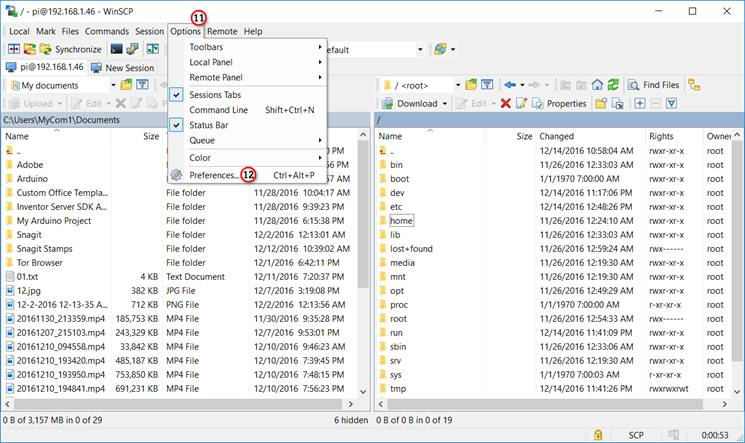Click the remote selection filter icon
This screenshot has width=745, height=443.
click(x=671, y=103)
